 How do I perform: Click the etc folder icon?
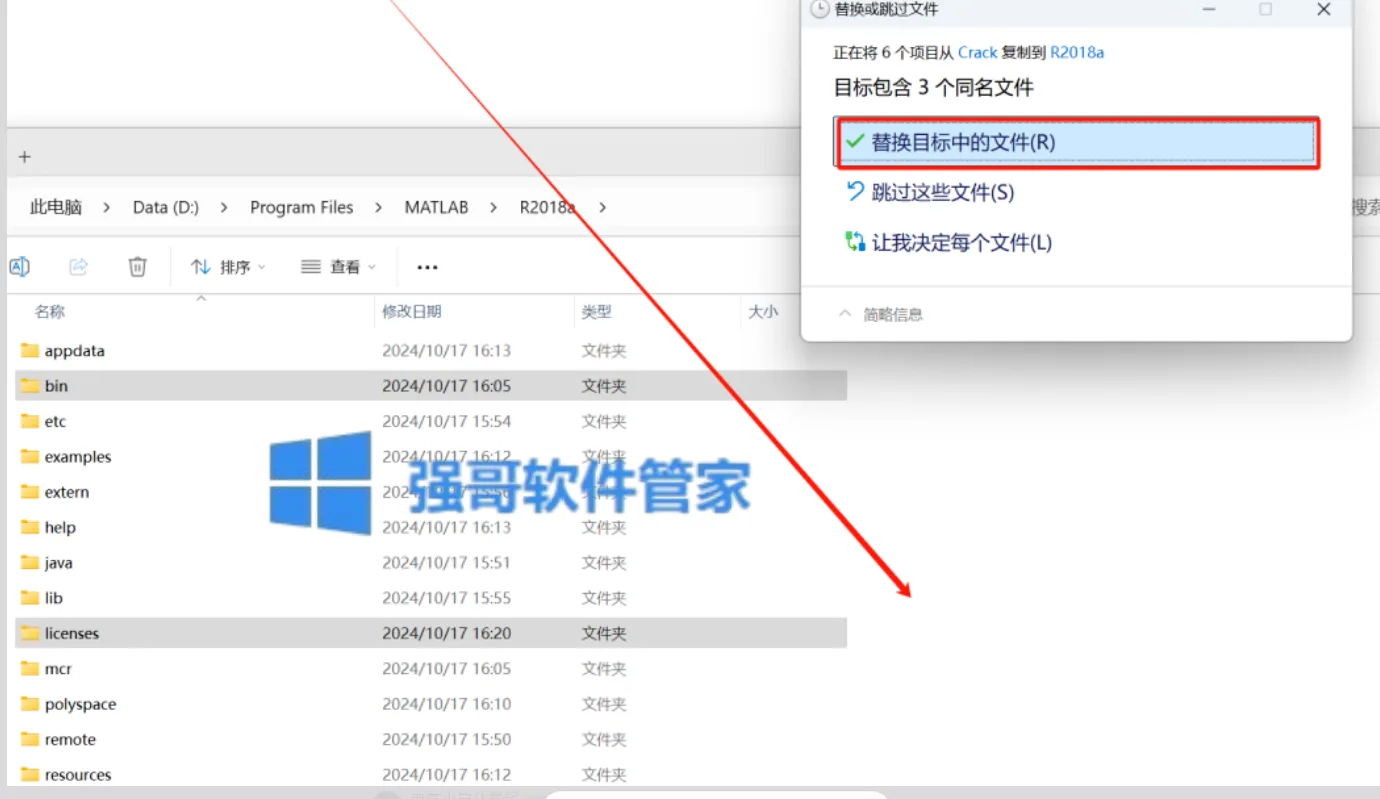[x=30, y=422]
